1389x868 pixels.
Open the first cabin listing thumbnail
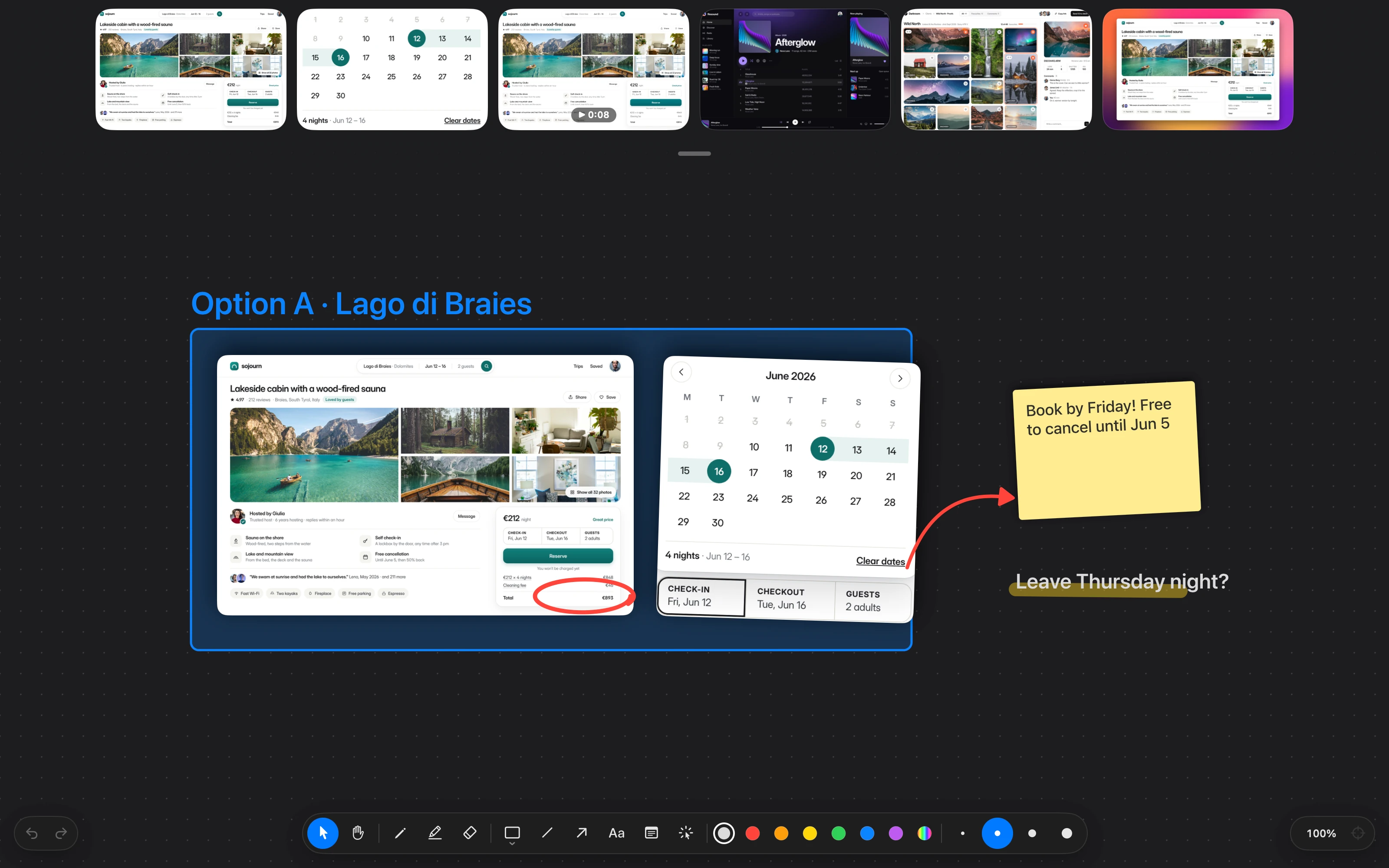tap(191, 69)
